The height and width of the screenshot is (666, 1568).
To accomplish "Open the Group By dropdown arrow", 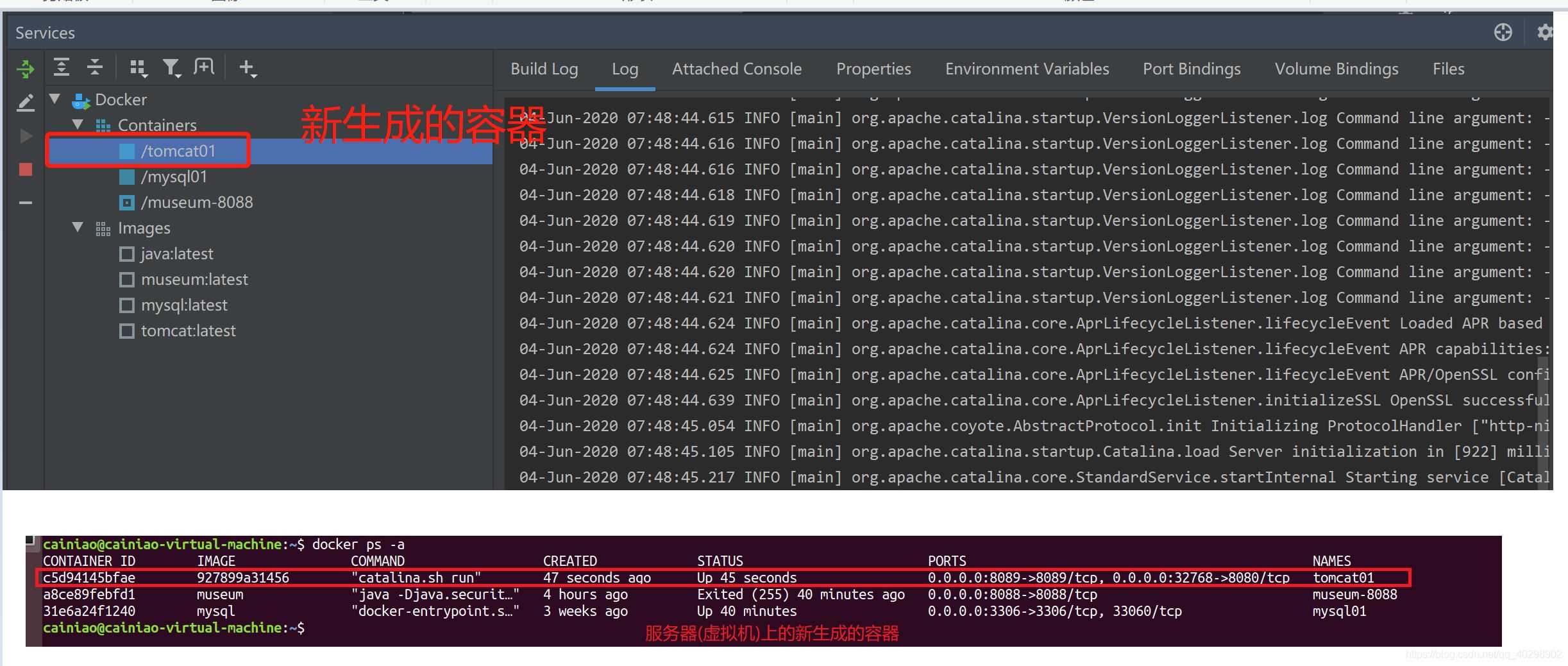I will point(138,67).
